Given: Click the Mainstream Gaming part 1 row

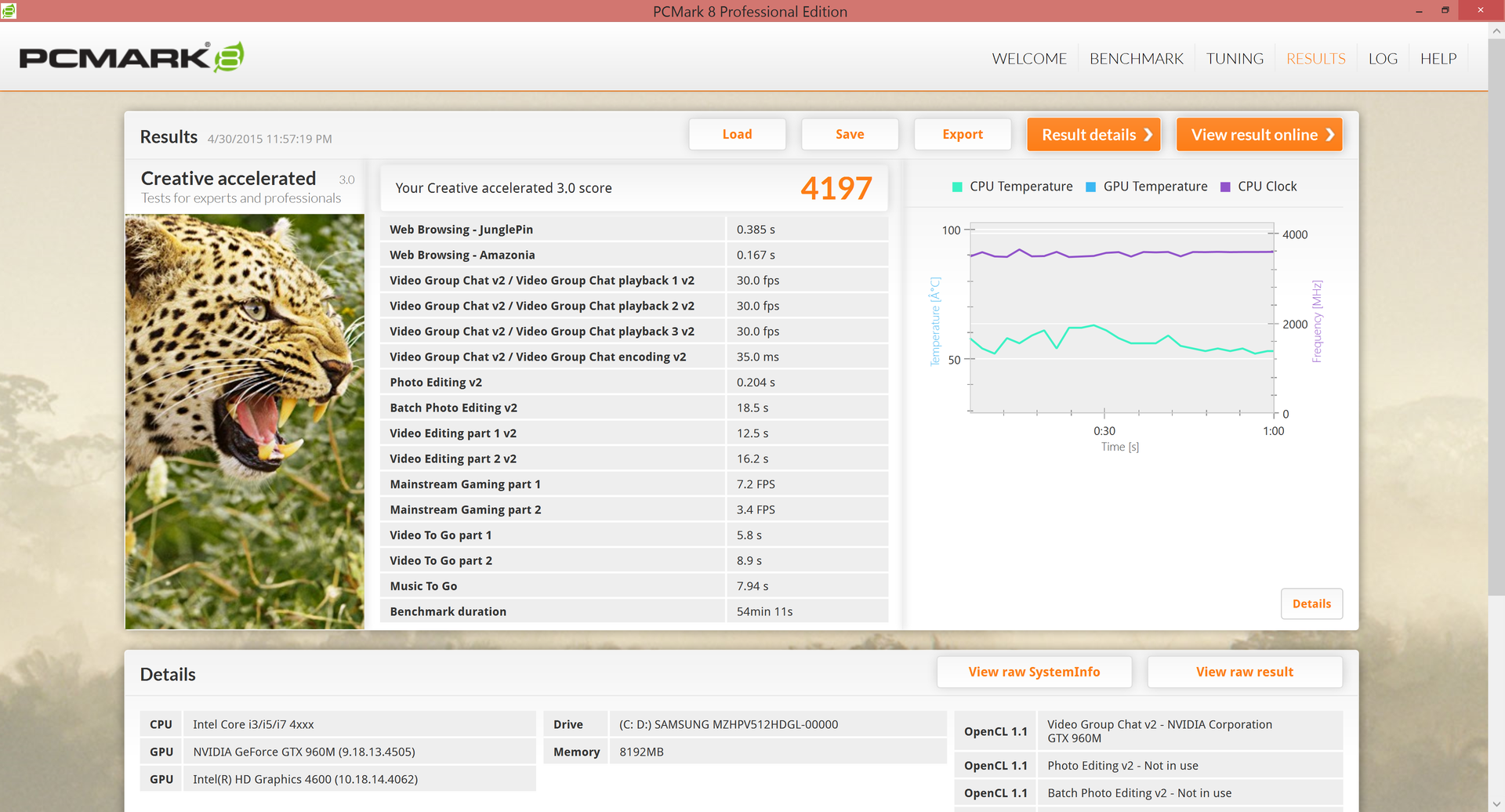Looking at the screenshot, I should [x=634, y=484].
